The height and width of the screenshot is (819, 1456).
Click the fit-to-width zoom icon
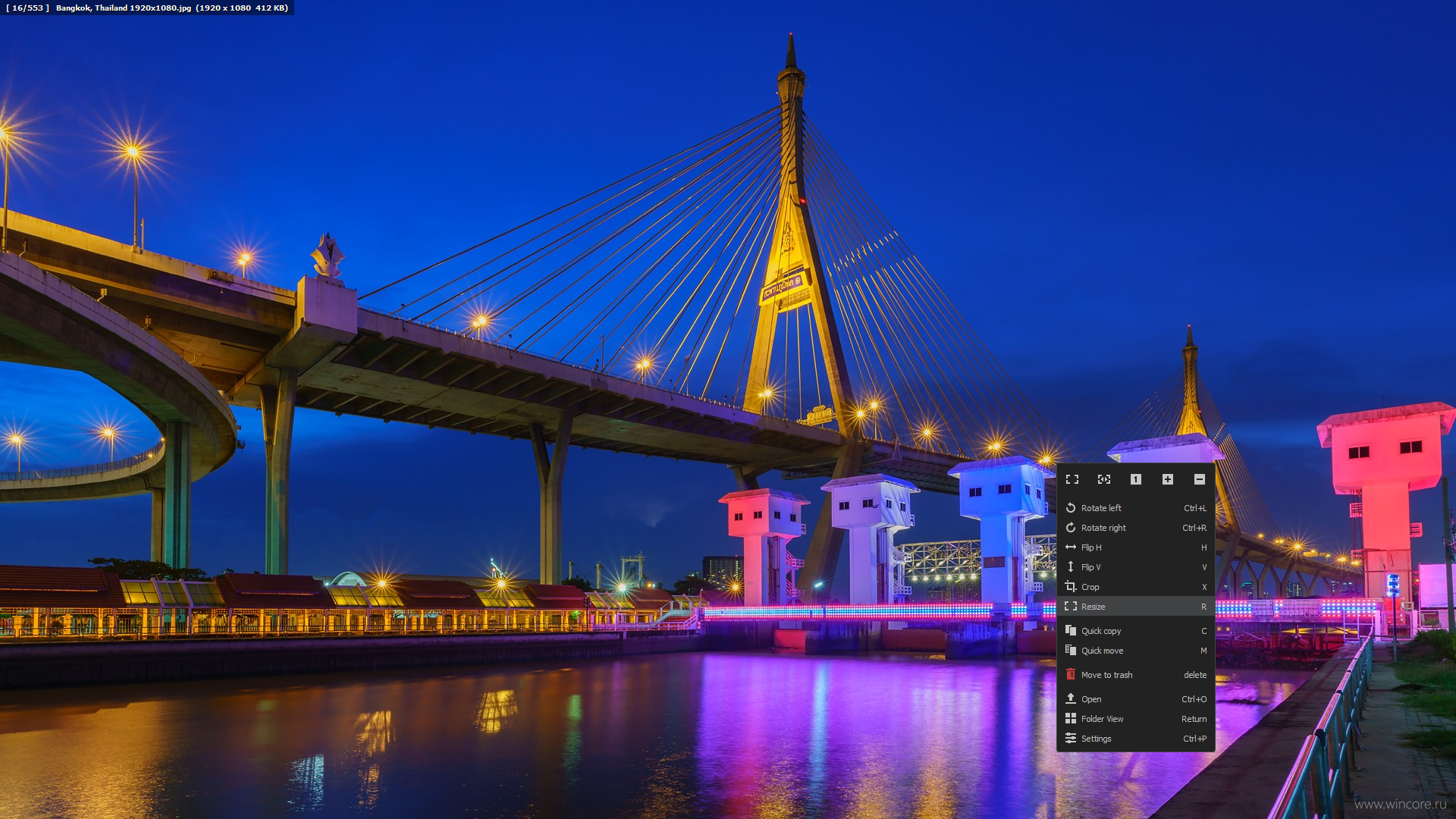click(1104, 479)
